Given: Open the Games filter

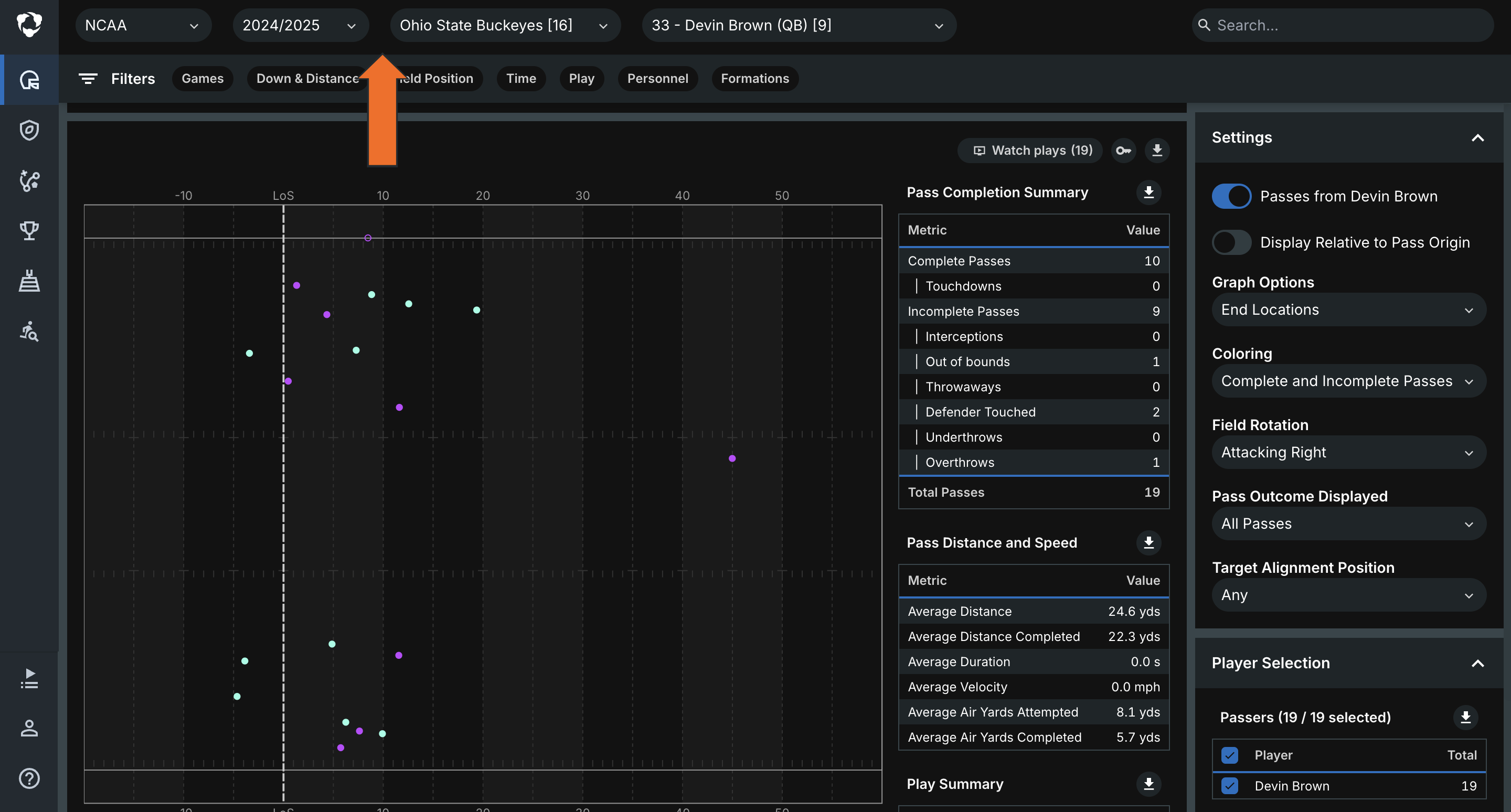Looking at the screenshot, I should (x=203, y=79).
